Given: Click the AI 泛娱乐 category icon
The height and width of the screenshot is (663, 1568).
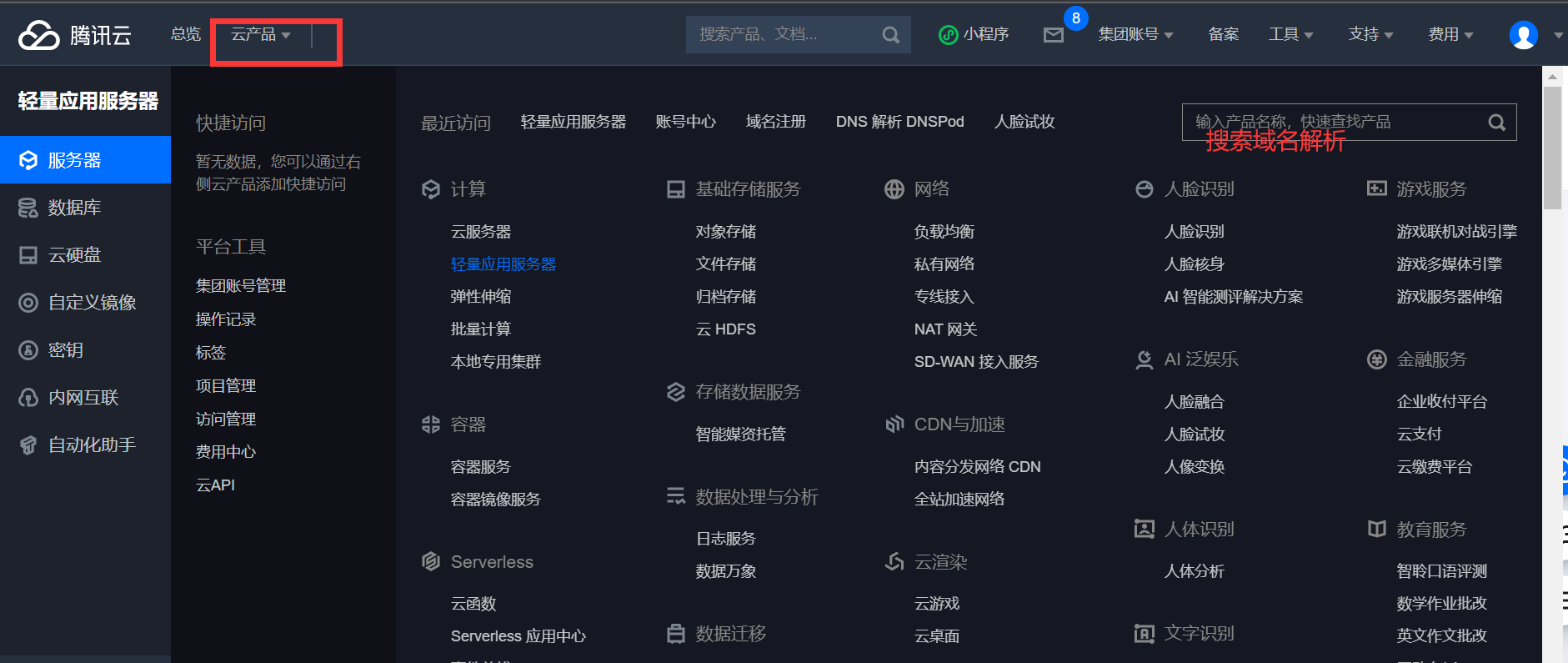Looking at the screenshot, I should point(1145,359).
